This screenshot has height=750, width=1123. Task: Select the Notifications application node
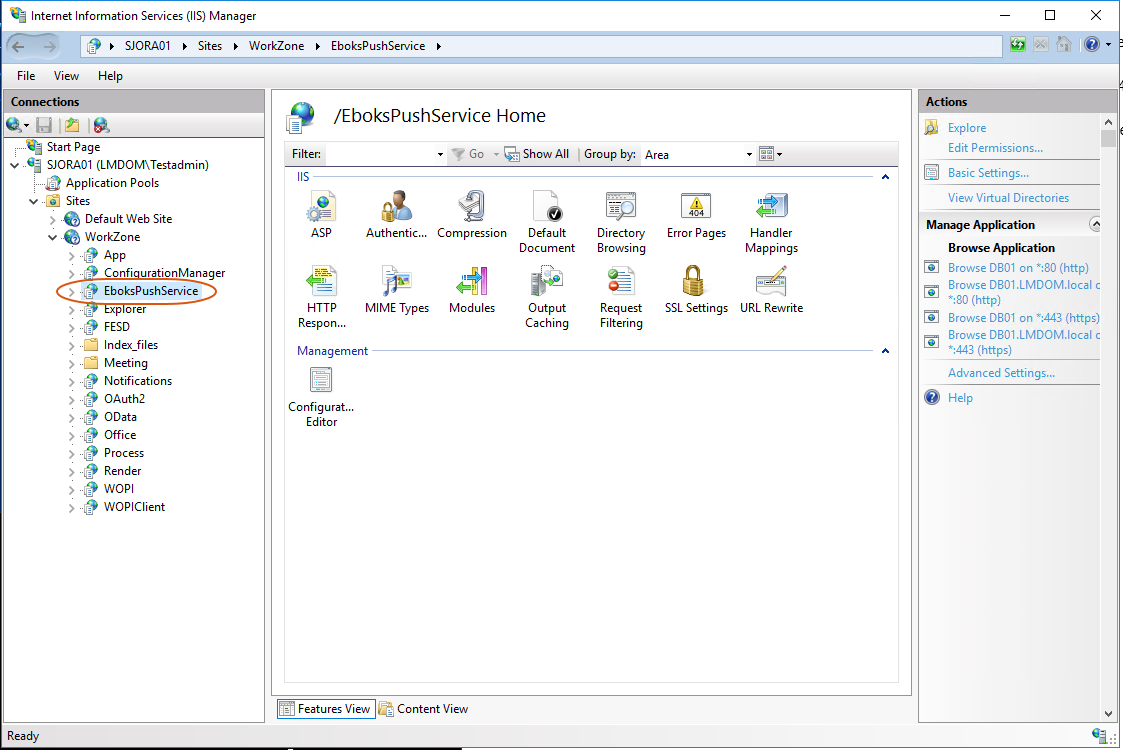138,380
